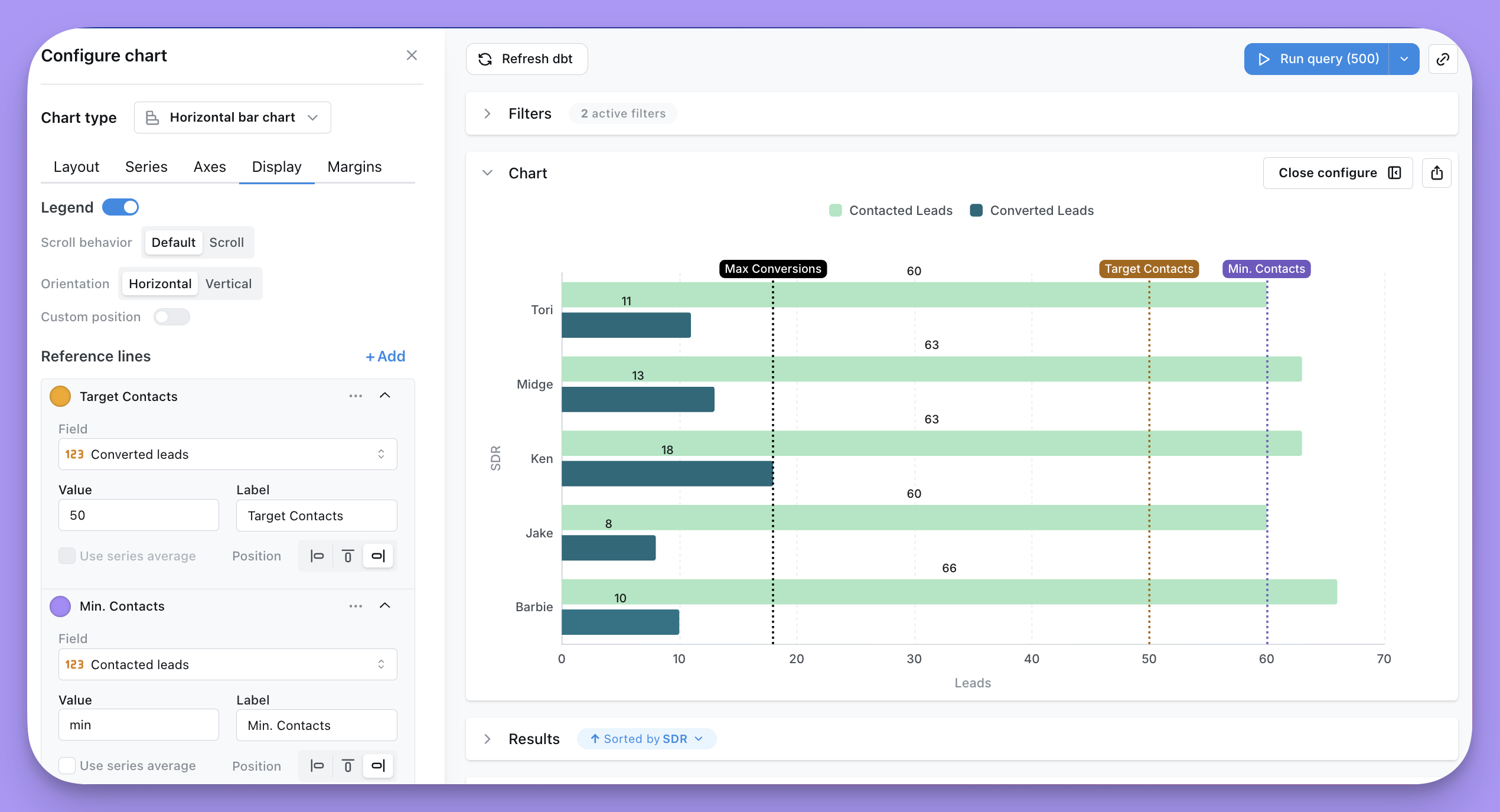
Task: Set Min. Contacts label position to middle
Action: (x=348, y=766)
